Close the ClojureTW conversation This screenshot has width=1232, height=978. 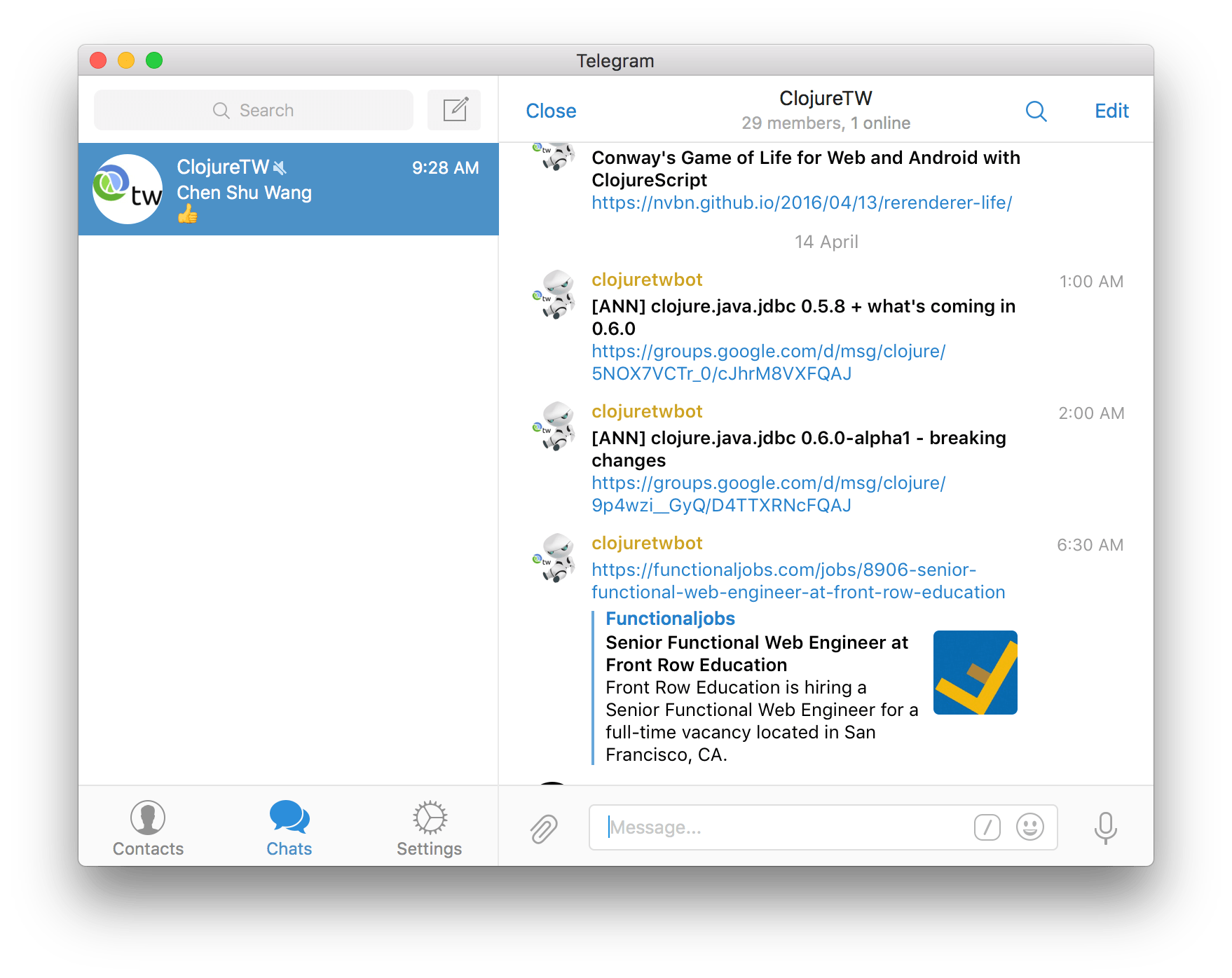coord(551,111)
